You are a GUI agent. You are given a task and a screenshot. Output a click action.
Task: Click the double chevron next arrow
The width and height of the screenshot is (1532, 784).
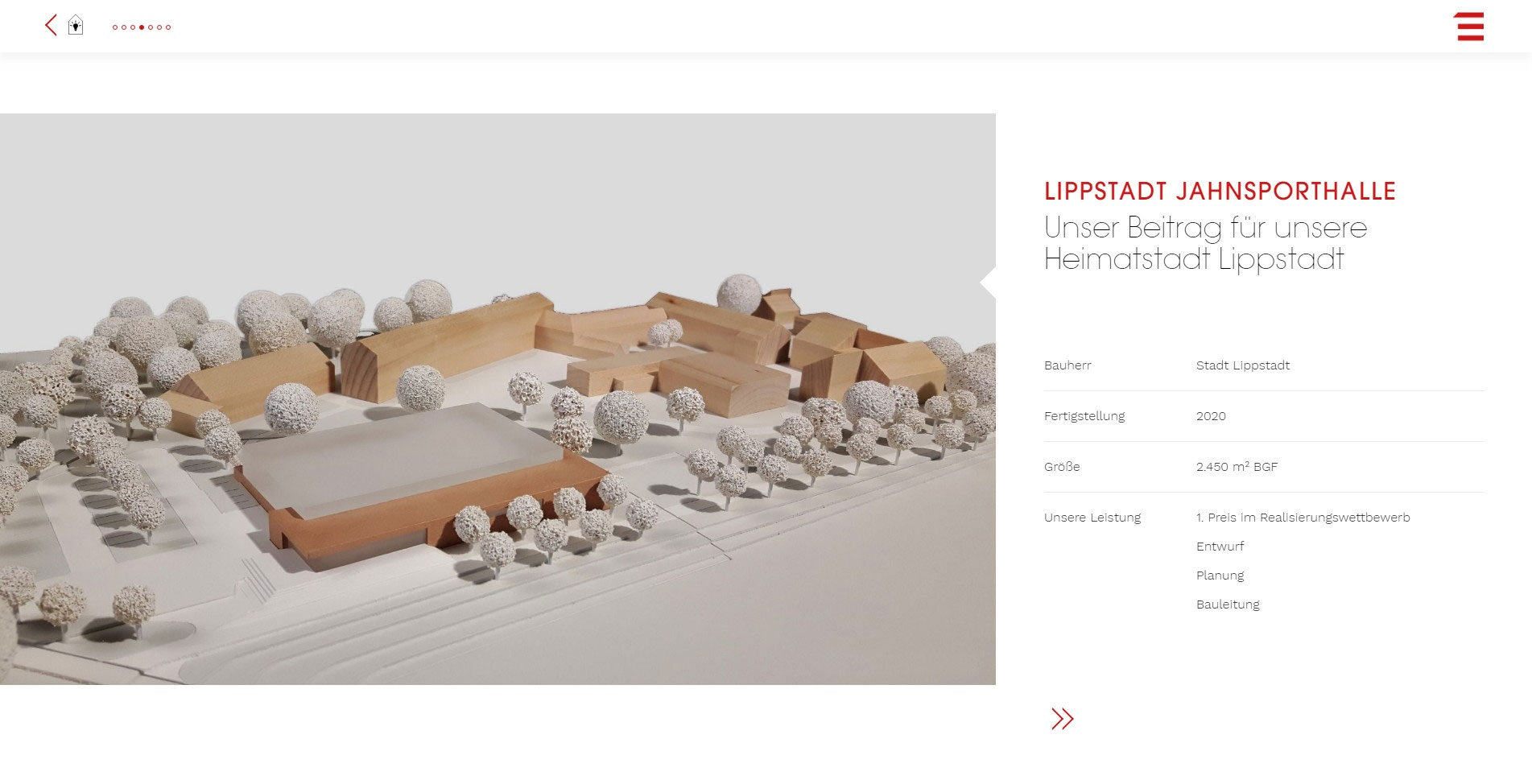click(1063, 719)
